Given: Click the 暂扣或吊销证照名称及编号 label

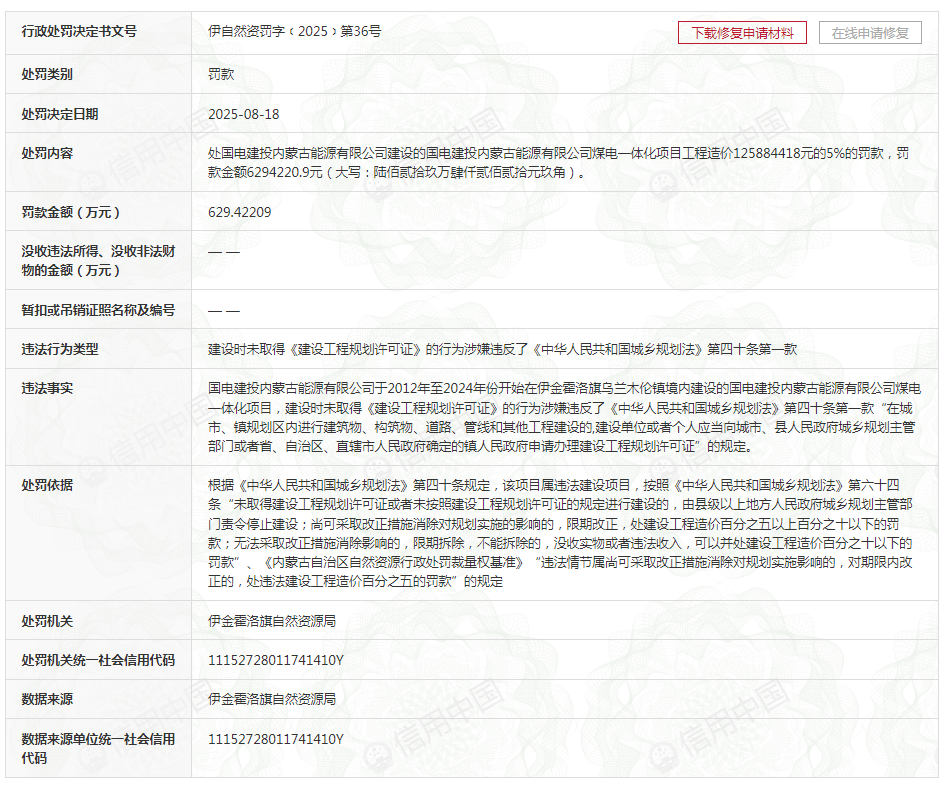Looking at the screenshot, I should click(x=98, y=310).
